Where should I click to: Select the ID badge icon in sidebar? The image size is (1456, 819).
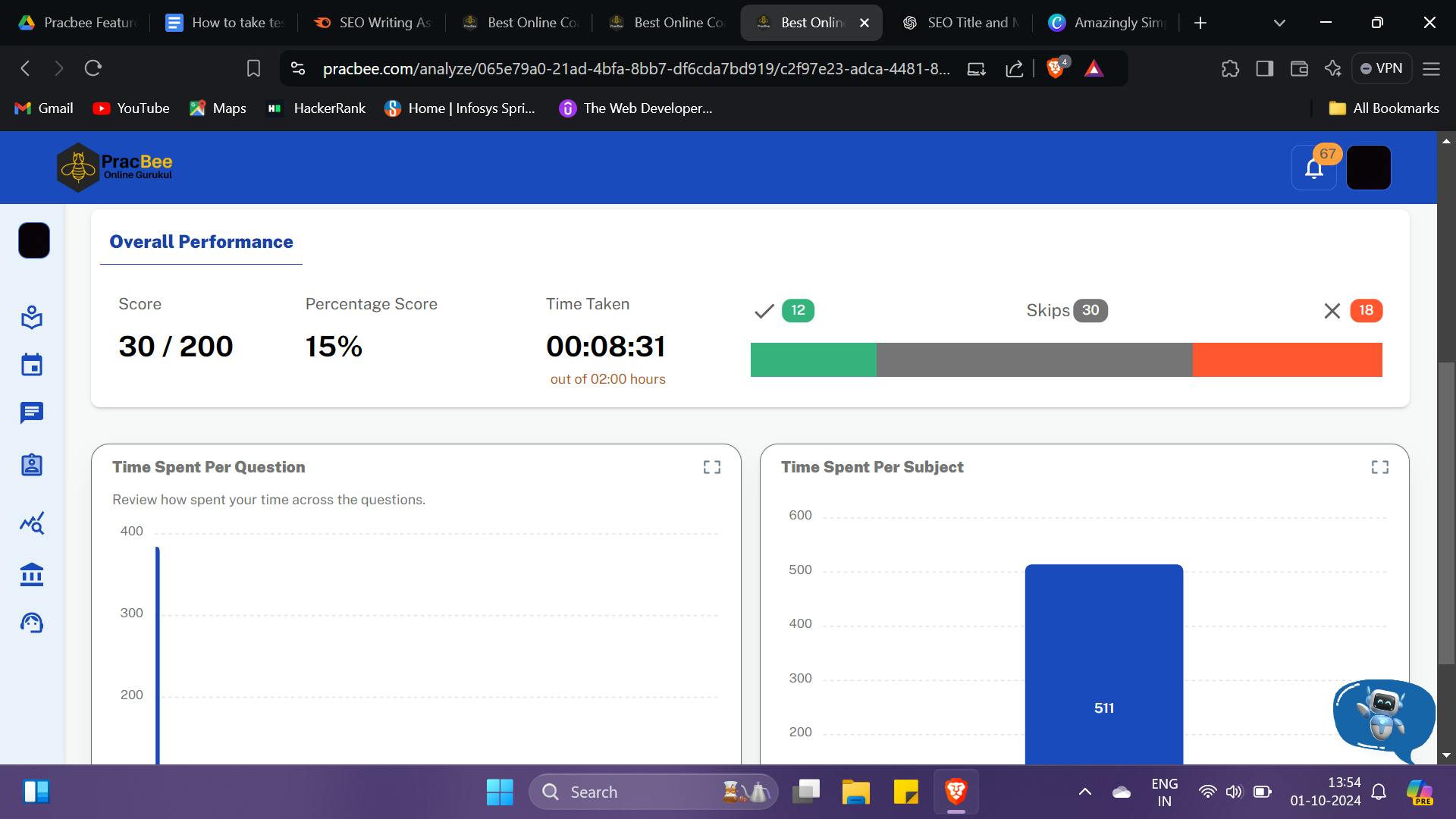[x=32, y=465]
